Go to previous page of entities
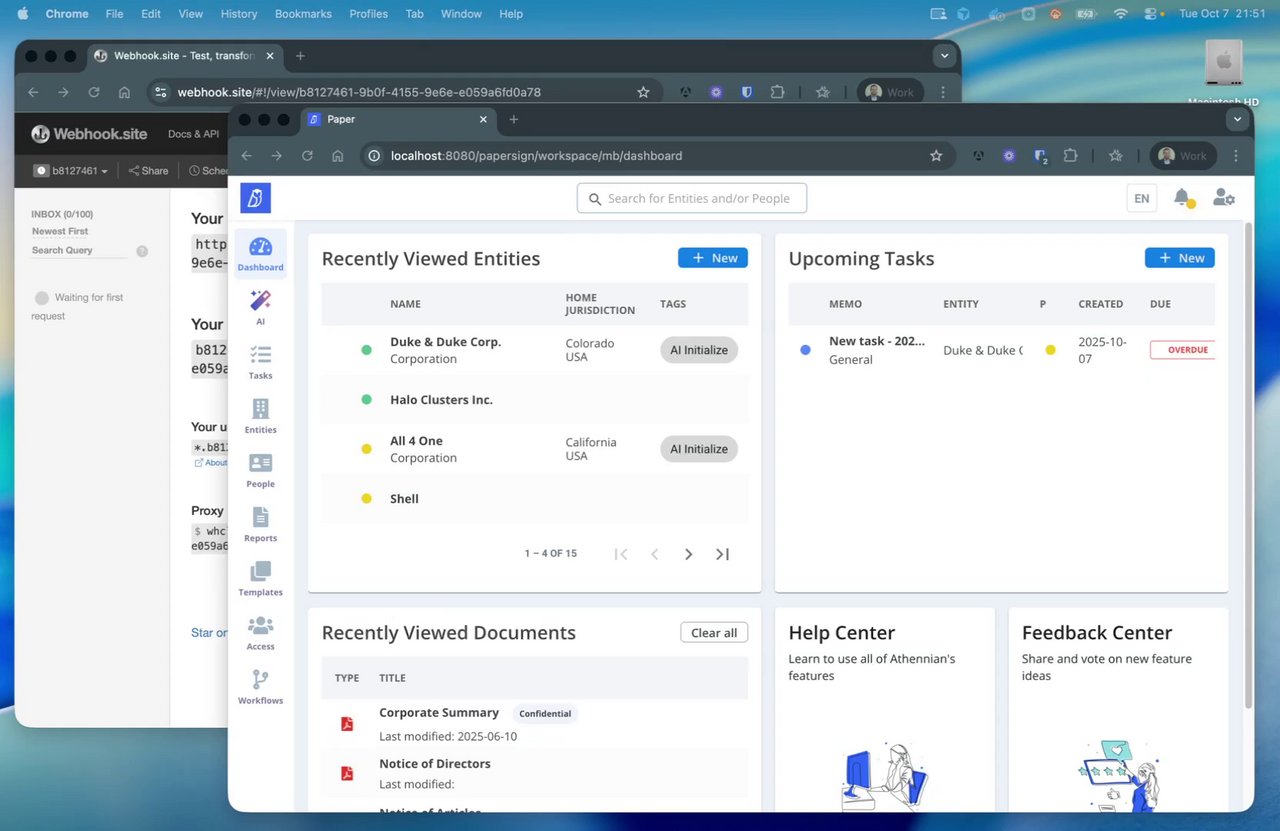 (654, 554)
